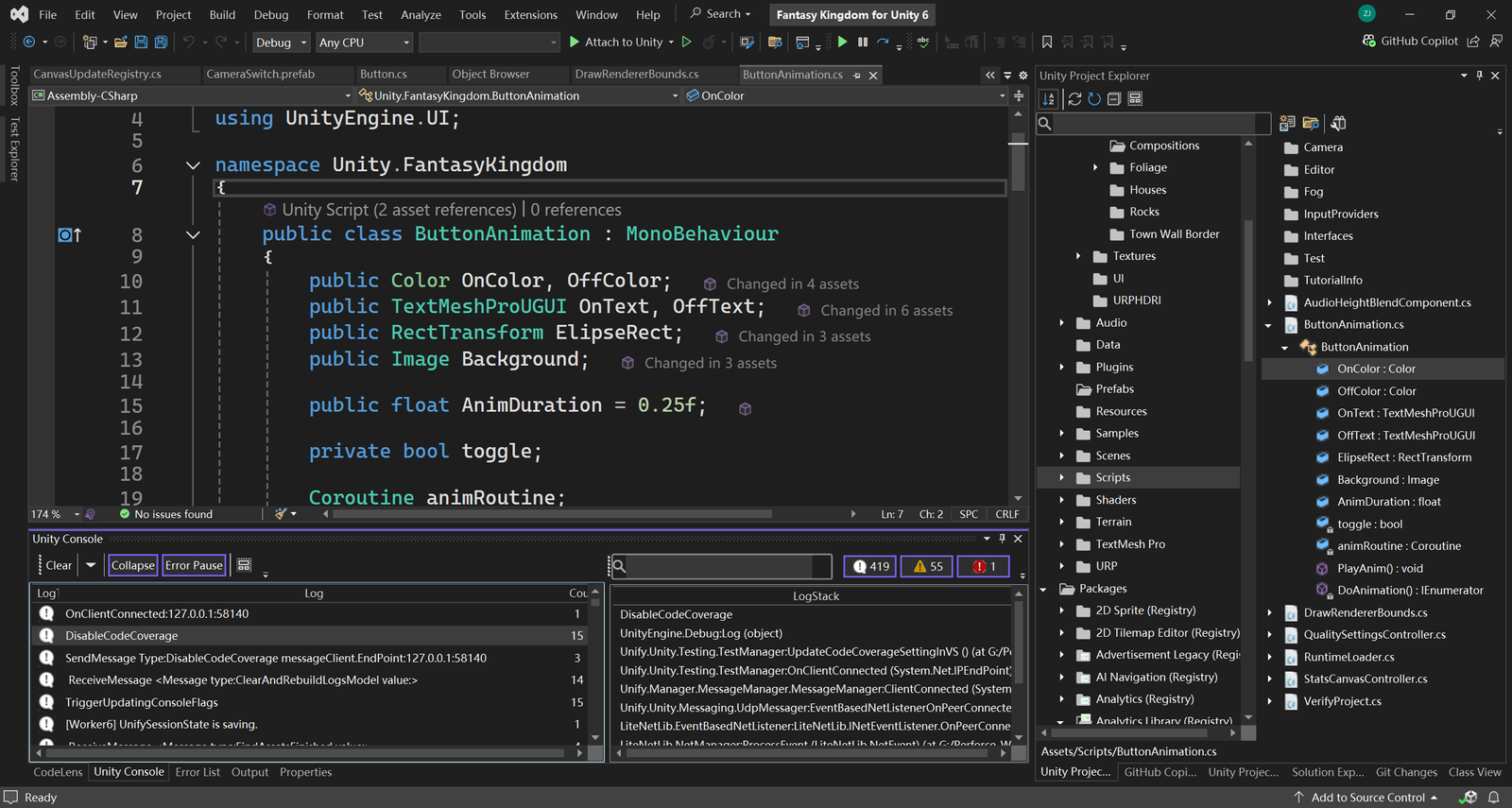1512x808 pixels.
Task: Open the Debug configuration dropdown
Action: [281, 43]
